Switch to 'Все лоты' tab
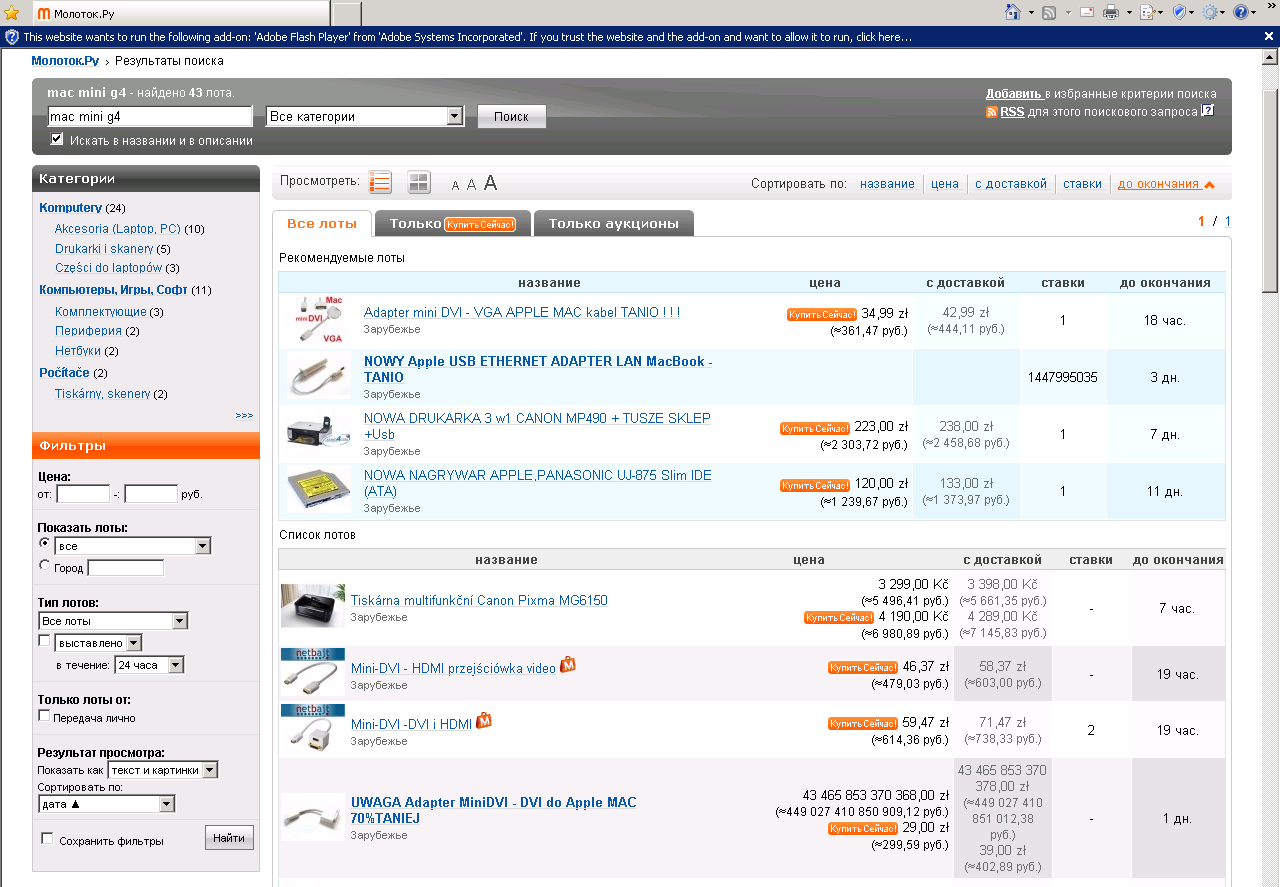 click(x=322, y=223)
